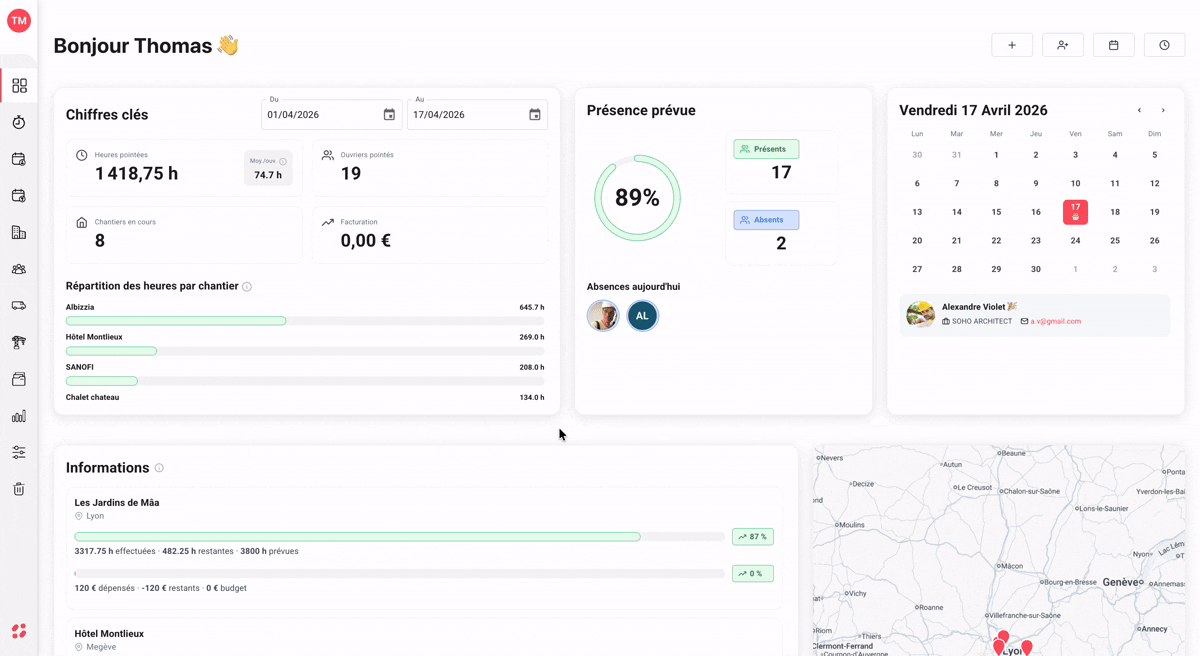Click the SANOFI hours progress bar
This screenshot has width=1200, height=656.
coord(305,381)
